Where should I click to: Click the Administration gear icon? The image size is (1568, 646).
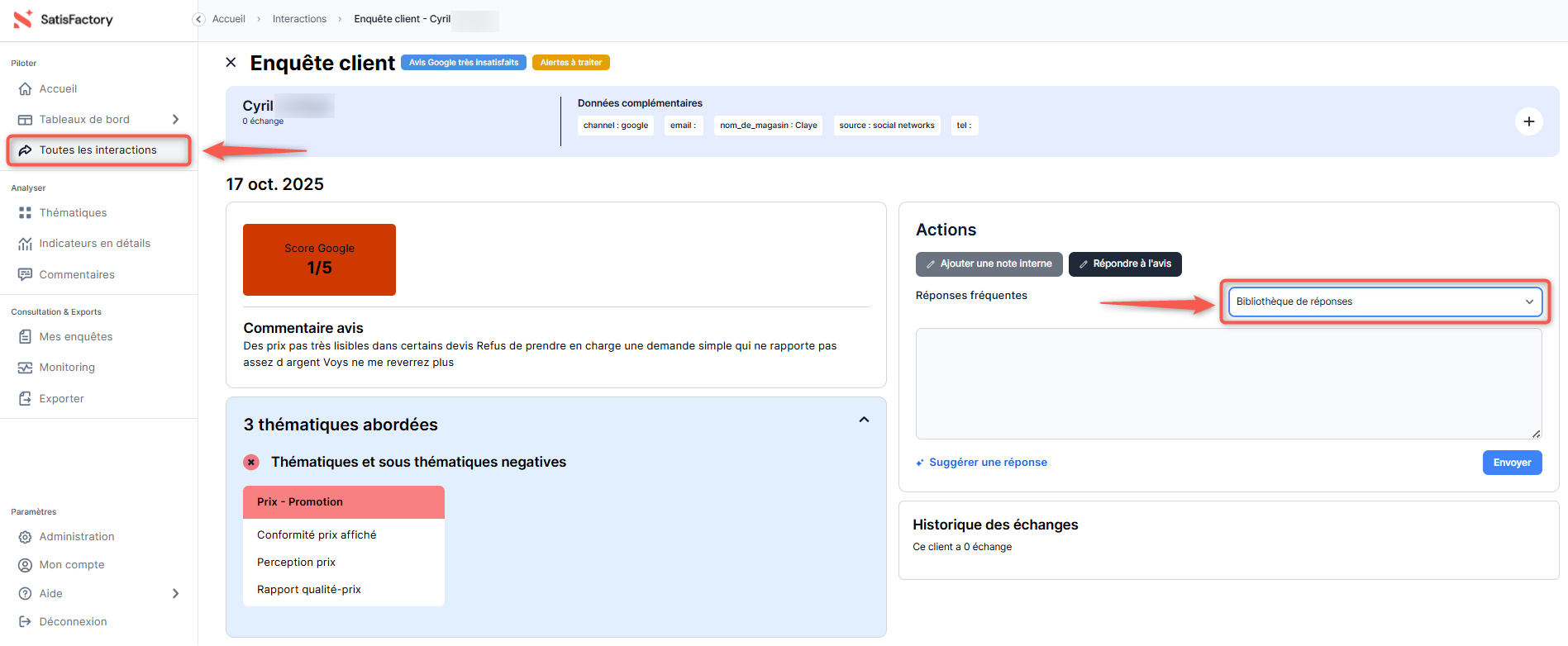point(25,537)
